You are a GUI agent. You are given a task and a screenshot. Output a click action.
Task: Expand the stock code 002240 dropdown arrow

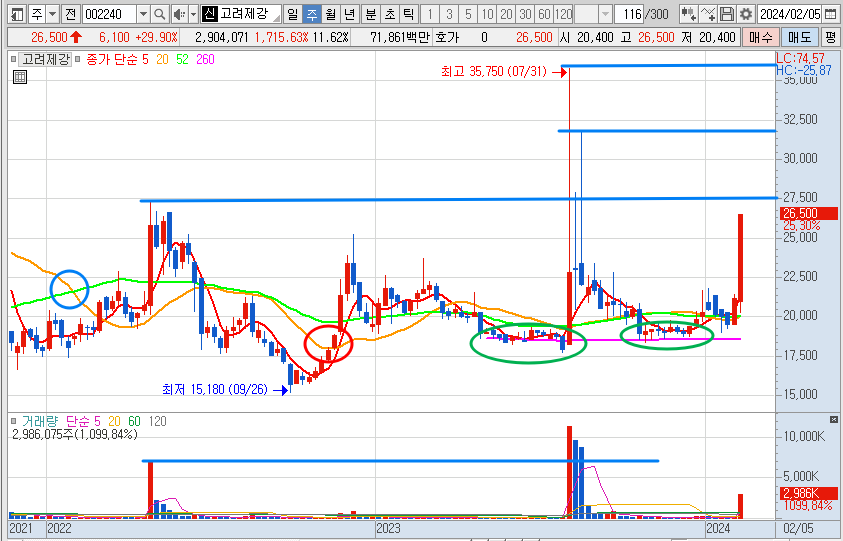tap(143, 14)
